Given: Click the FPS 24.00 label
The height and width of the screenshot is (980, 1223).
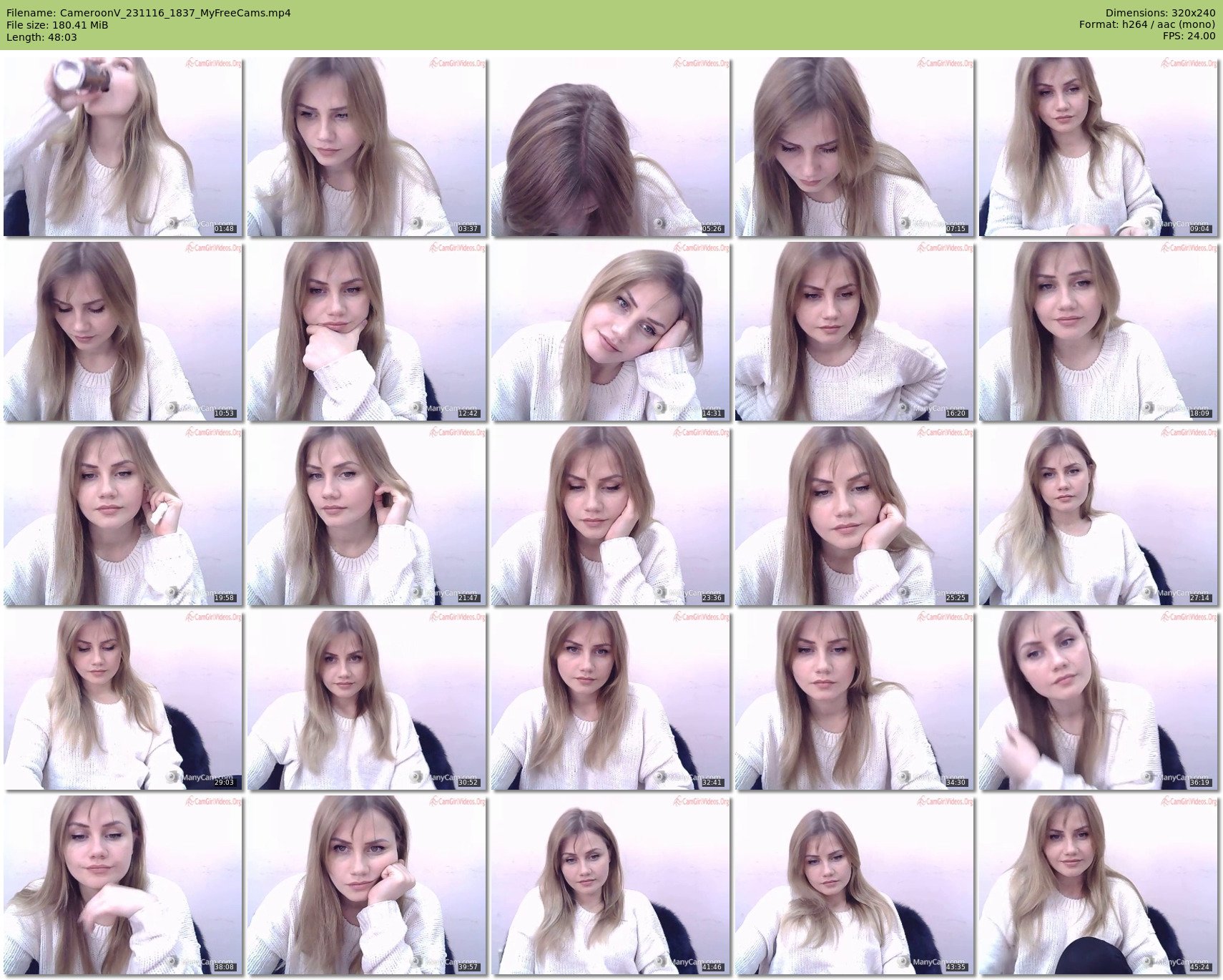Looking at the screenshot, I should click(1189, 36).
